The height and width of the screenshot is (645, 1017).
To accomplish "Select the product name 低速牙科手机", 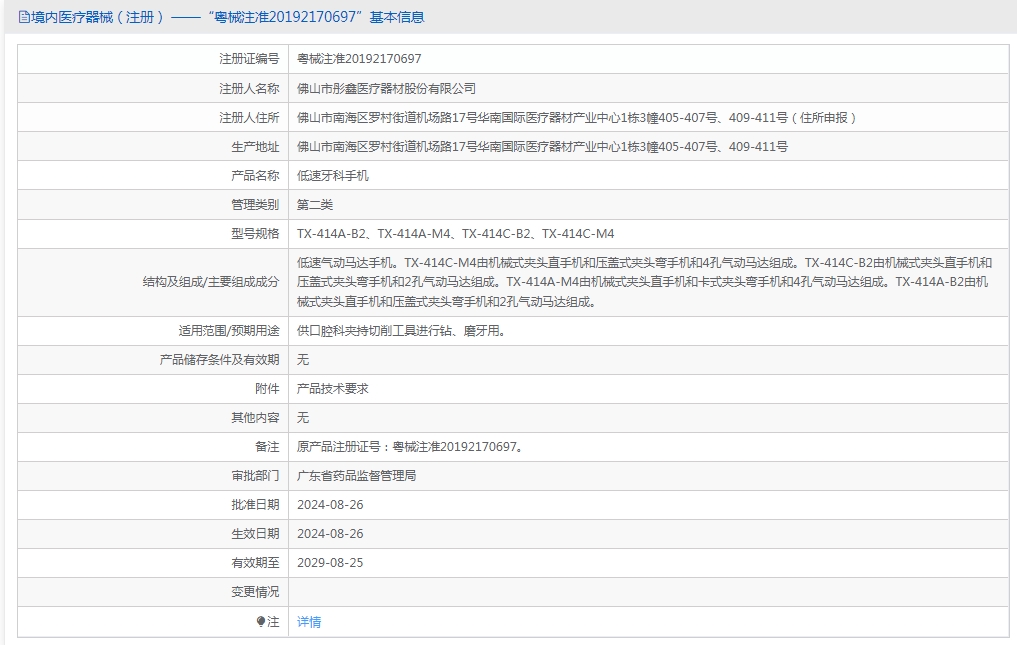I will [333, 175].
